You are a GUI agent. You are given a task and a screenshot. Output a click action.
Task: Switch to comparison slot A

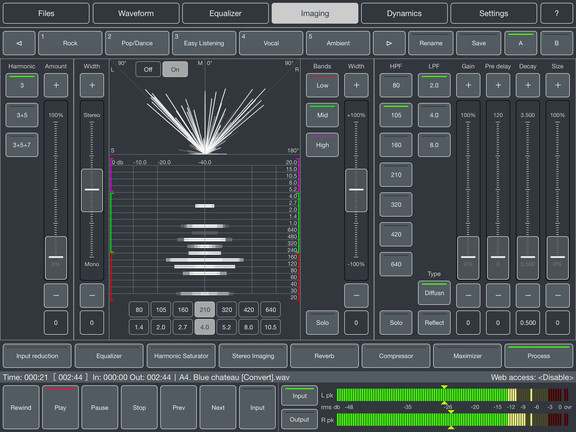(521, 43)
